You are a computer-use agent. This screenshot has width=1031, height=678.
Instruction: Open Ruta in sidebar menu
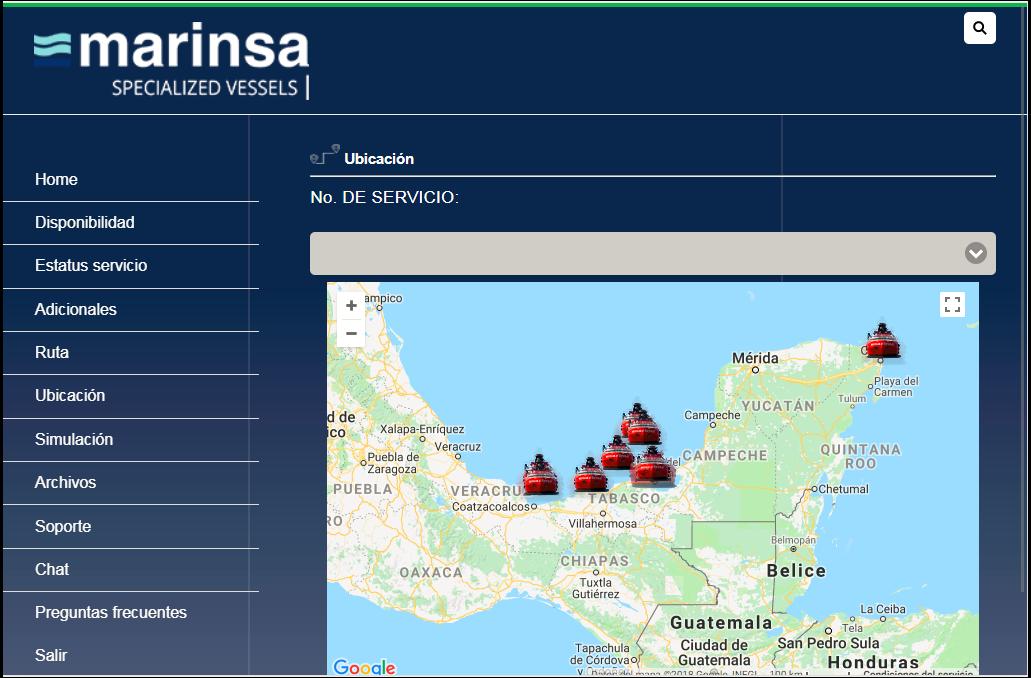pos(52,352)
